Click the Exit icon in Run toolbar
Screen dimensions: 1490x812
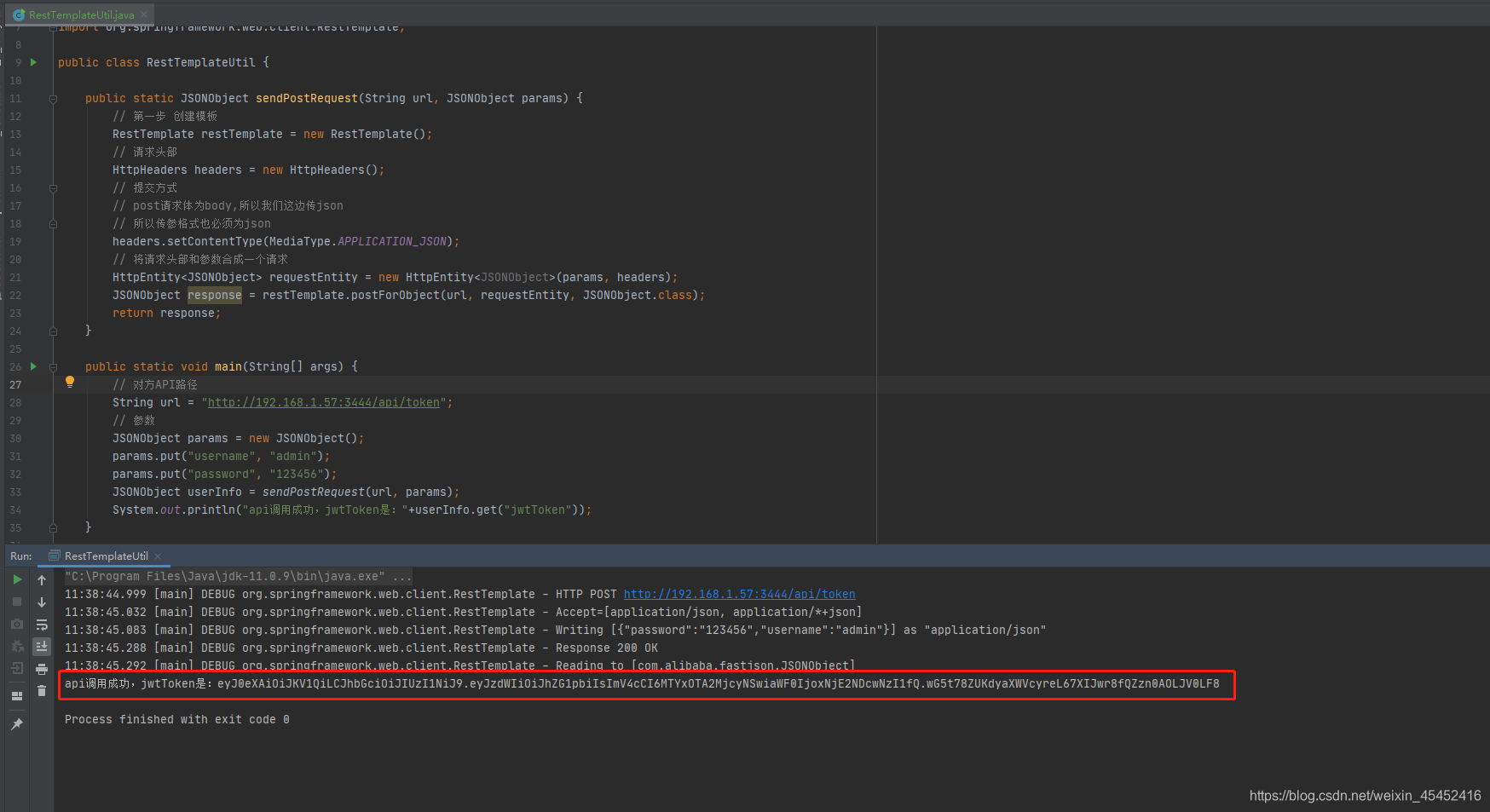[x=17, y=669]
